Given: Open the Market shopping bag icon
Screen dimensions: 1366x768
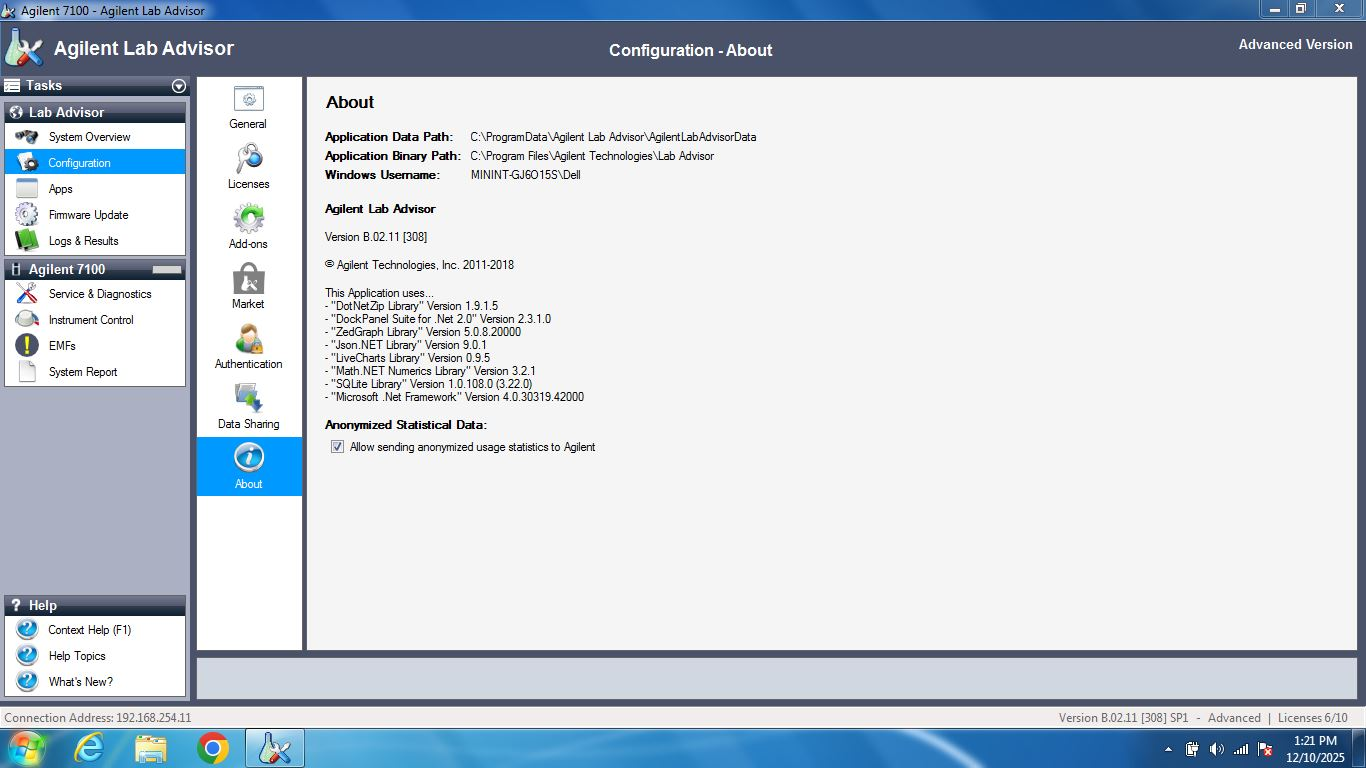Looking at the screenshot, I should click(248, 279).
